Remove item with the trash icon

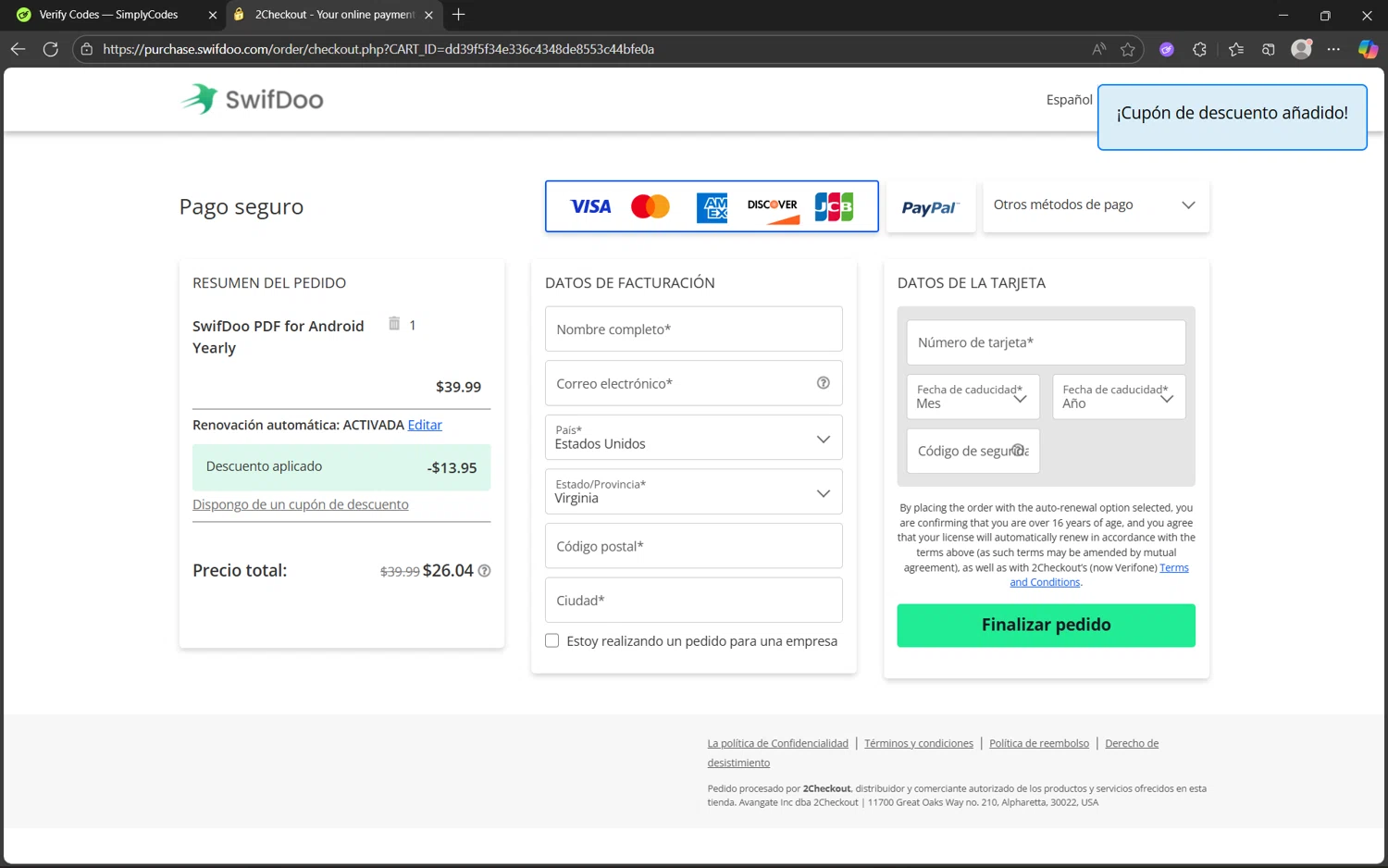click(394, 324)
